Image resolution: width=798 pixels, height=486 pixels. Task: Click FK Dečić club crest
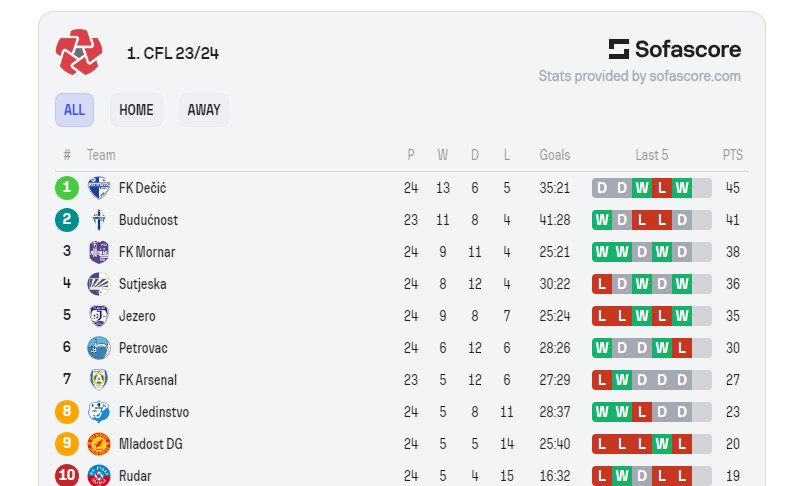click(x=99, y=188)
